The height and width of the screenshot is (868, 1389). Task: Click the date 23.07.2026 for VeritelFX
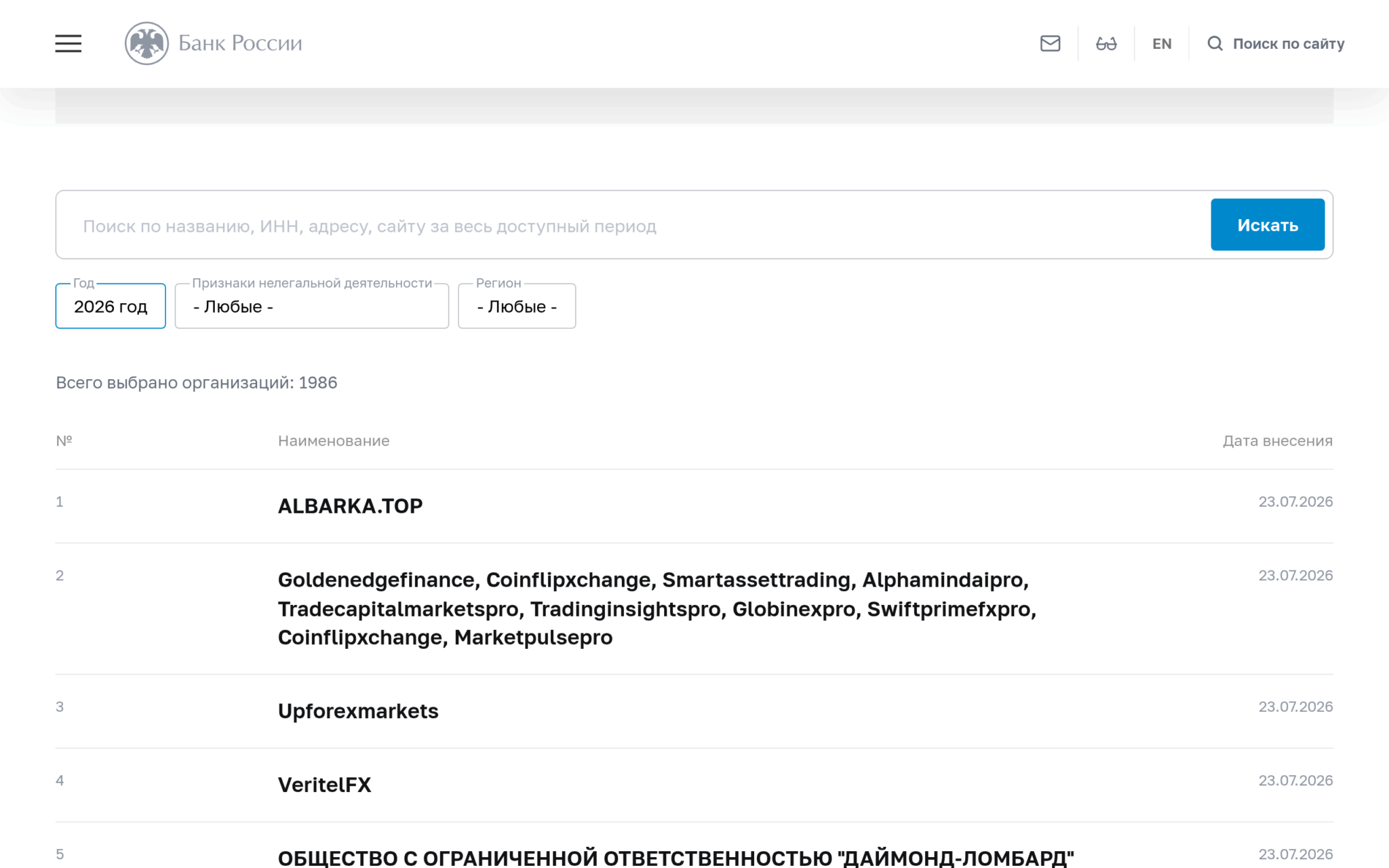coord(1295,781)
